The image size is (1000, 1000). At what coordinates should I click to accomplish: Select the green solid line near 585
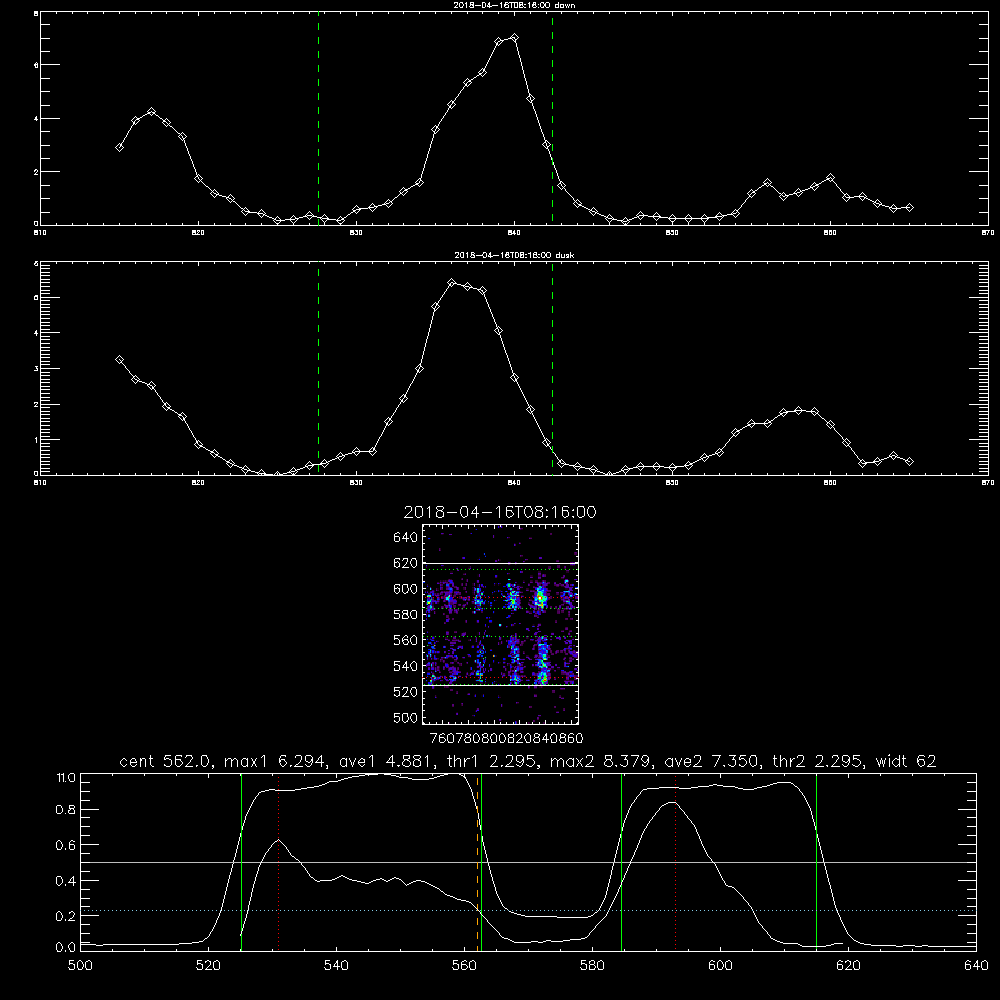[621, 862]
